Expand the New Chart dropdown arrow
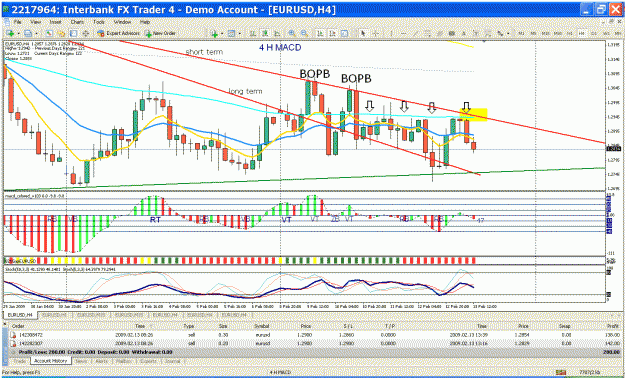The height and width of the screenshot is (378, 625). point(19,33)
